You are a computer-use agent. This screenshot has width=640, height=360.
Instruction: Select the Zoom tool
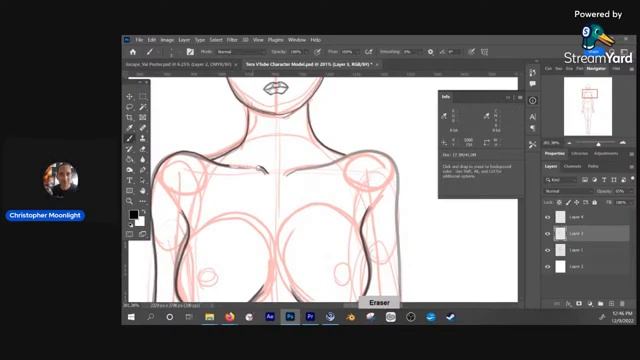click(129, 201)
